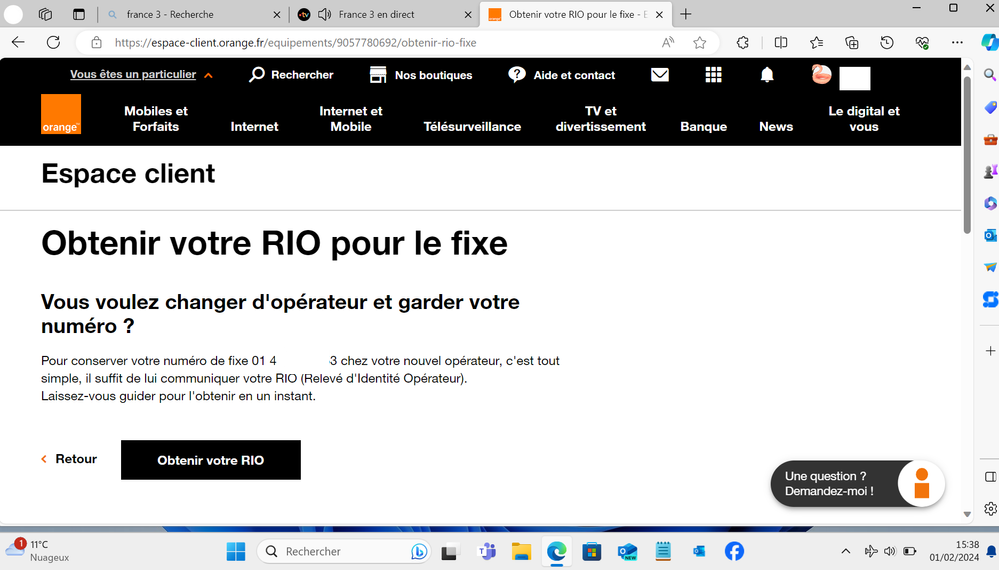Open the weather widget showing 11°C
The image size is (999, 570).
pos(37,551)
